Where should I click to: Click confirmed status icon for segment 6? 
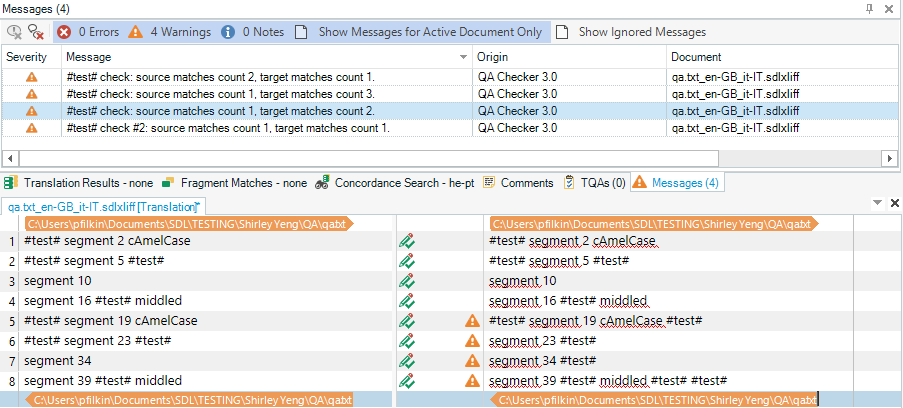(x=407, y=341)
